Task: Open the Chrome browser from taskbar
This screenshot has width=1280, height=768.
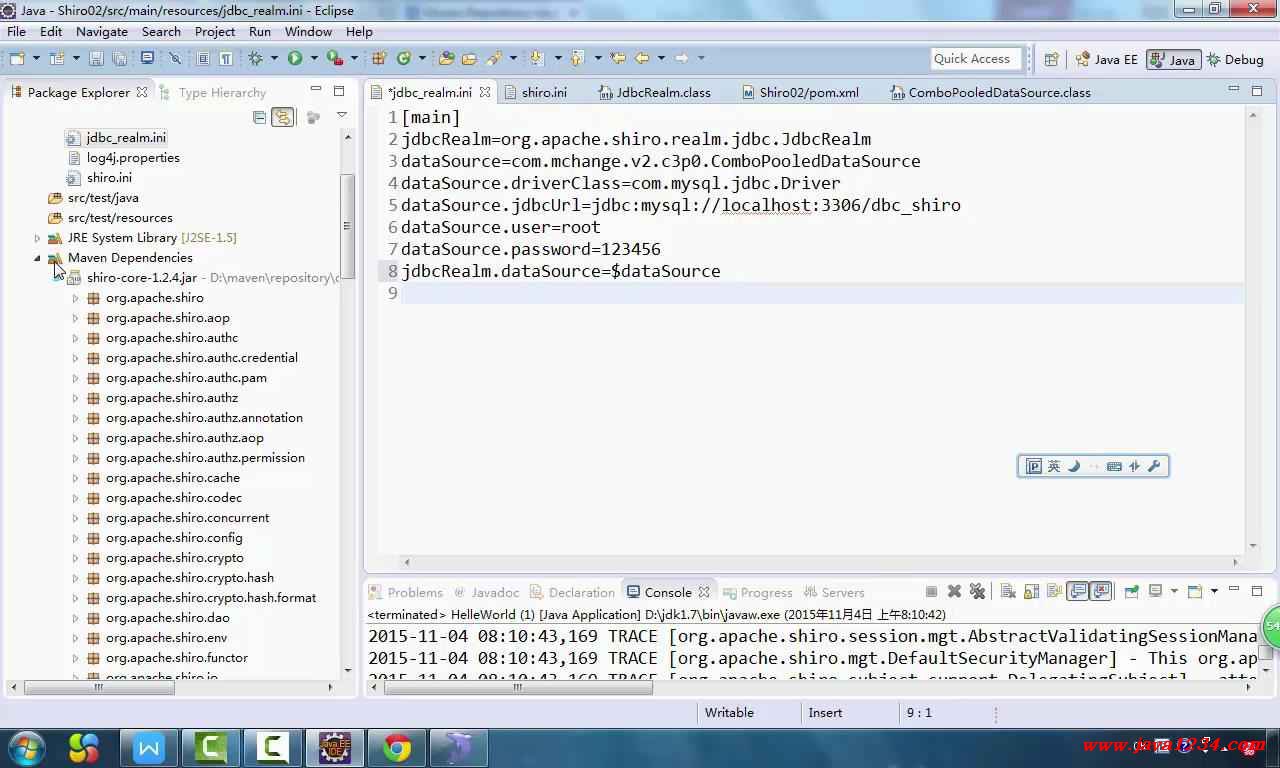Action: click(396, 747)
